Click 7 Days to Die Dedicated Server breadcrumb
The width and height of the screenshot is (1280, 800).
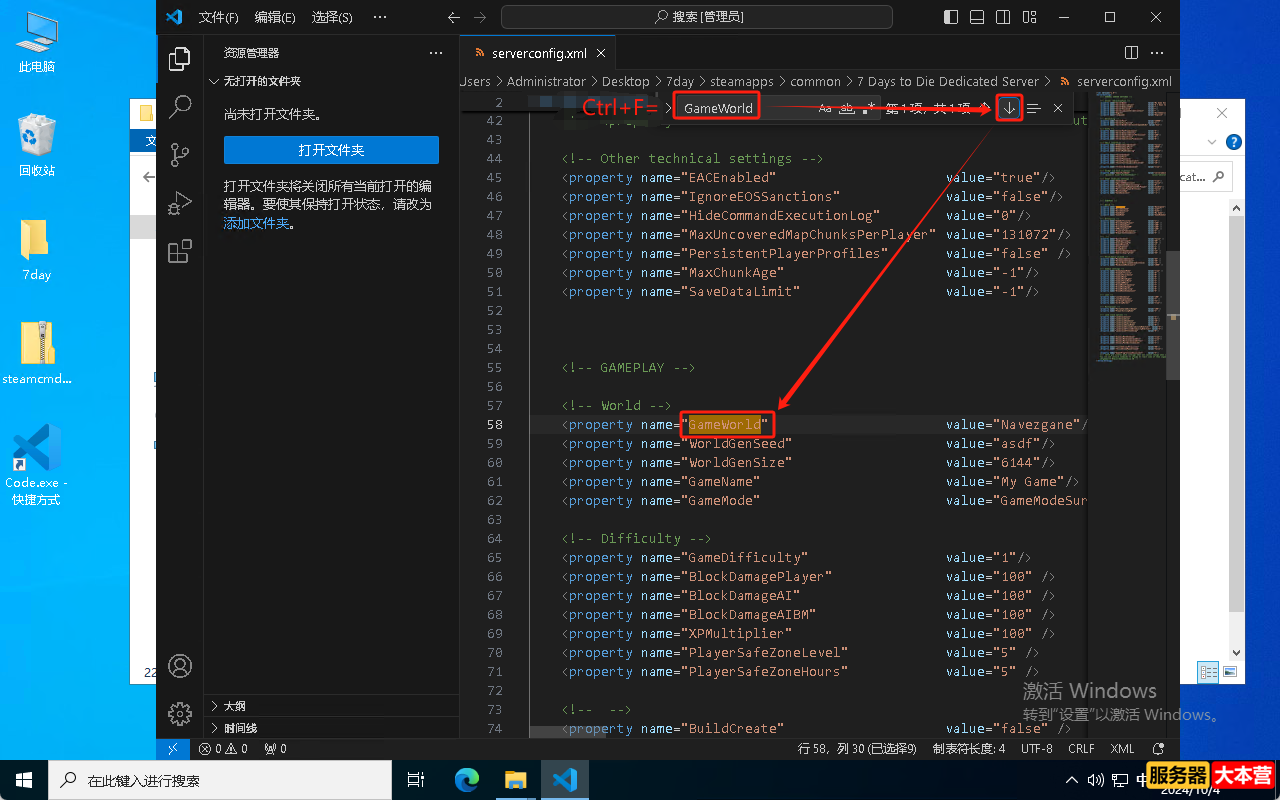(948, 82)
